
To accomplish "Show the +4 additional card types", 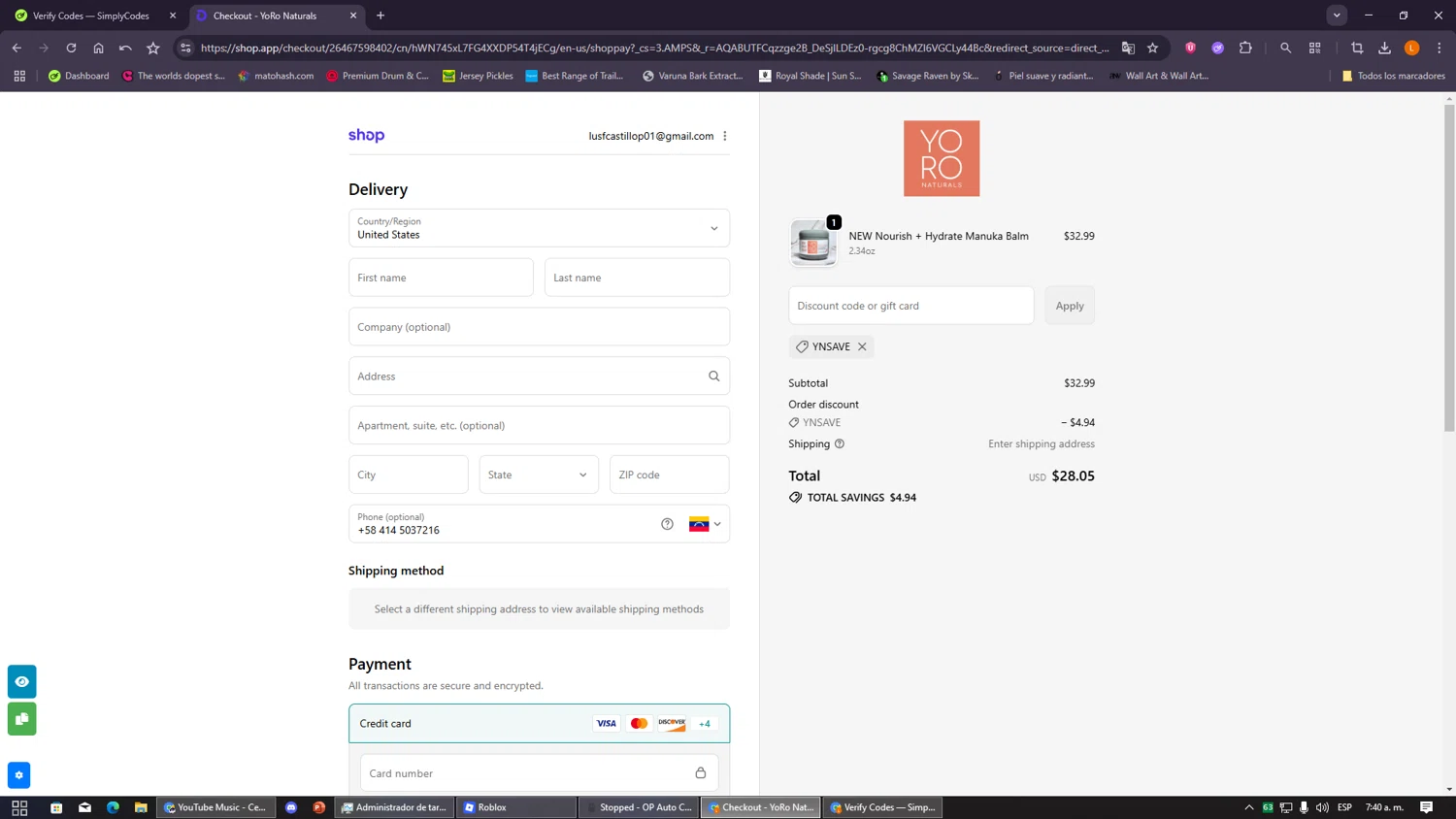I will pyautogui.click(x=705, y=723).
